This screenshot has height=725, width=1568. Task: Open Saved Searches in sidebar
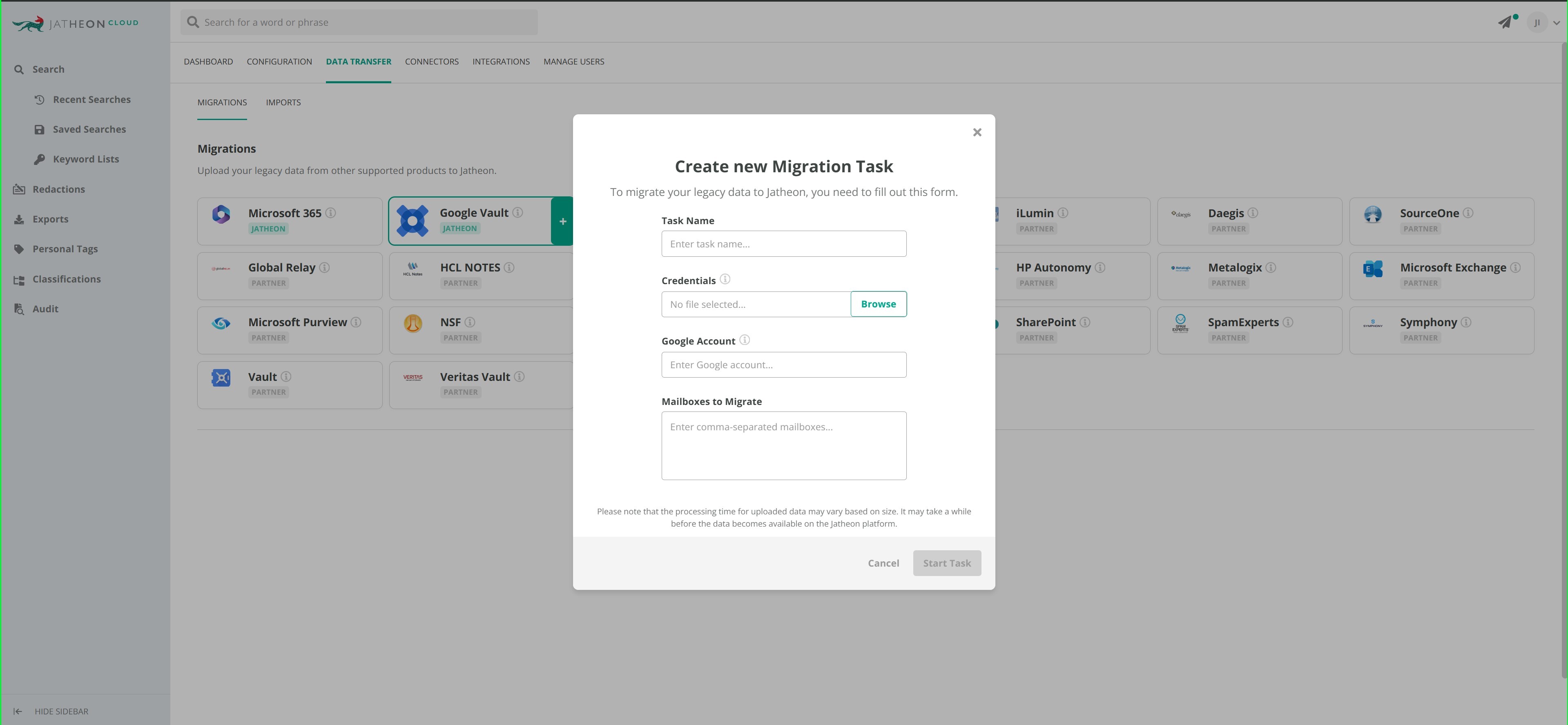coord(89,129)
